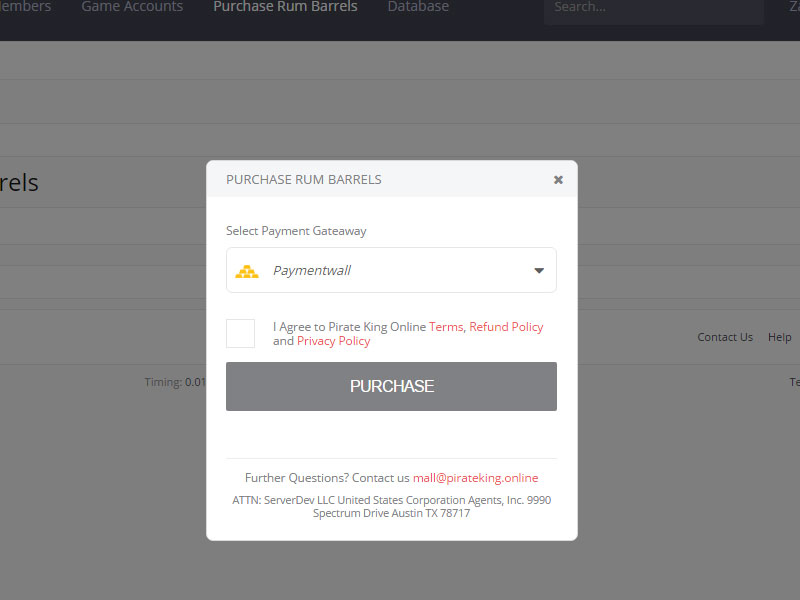Open Help footer link
800x600 pixels.
pyautogui.click(x=780, y=337)
